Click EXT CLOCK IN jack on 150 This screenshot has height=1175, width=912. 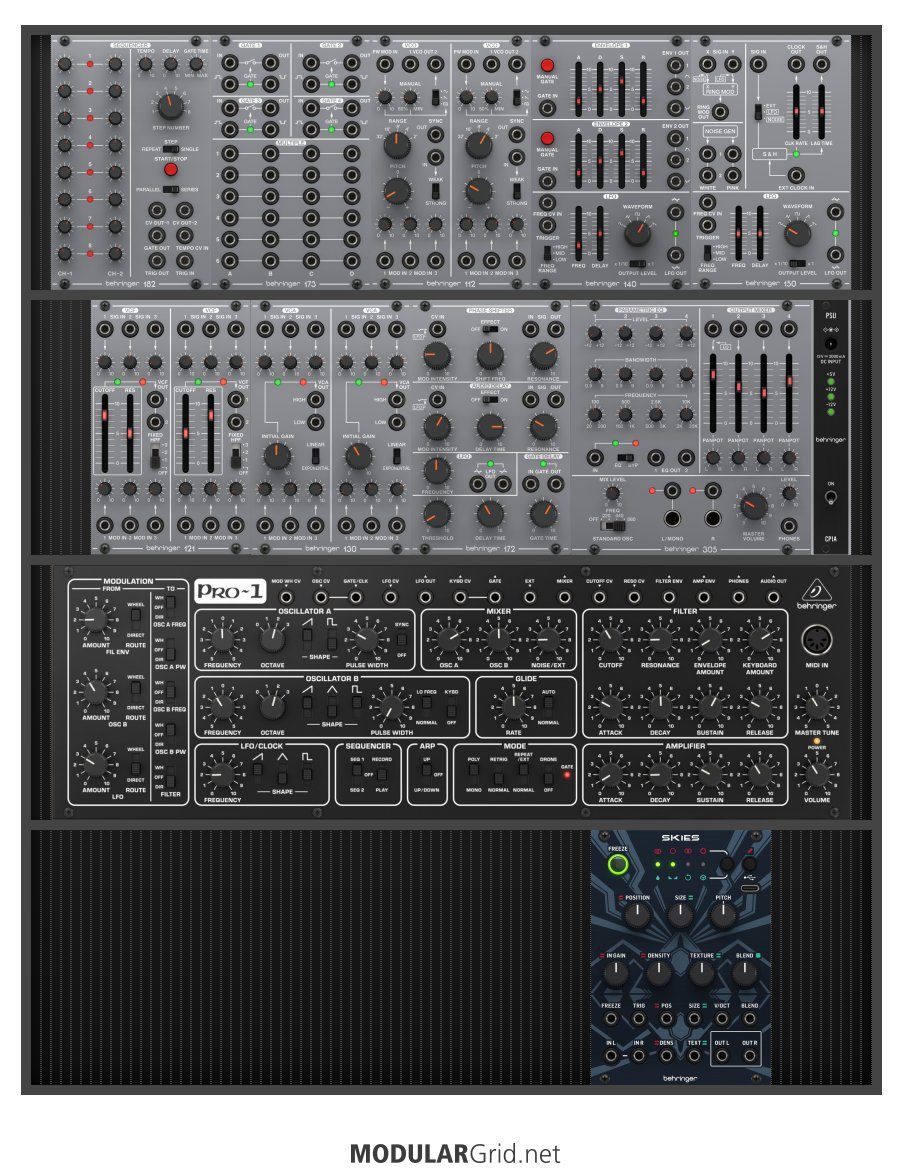coord(797,176)
